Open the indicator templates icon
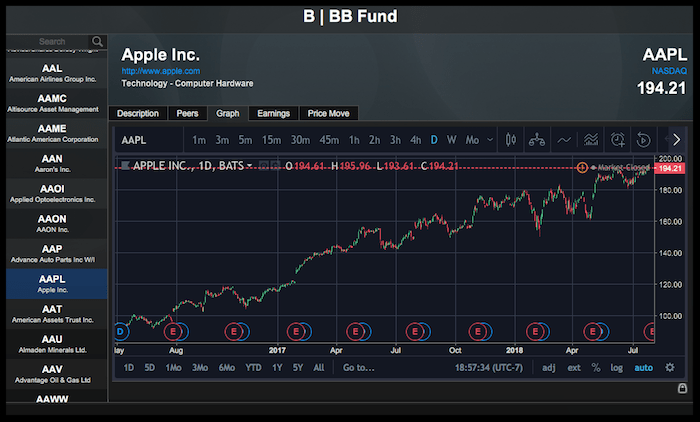 click(x=591, y=140)
